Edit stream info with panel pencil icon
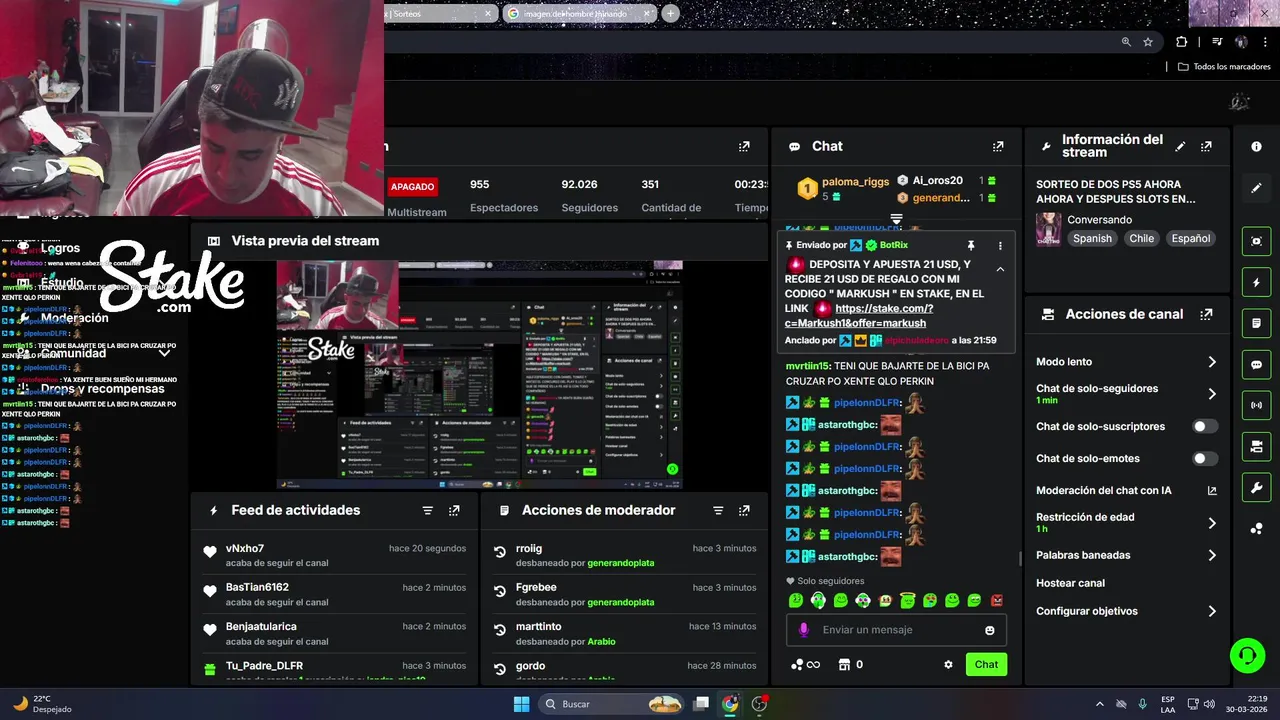Viewport: 1280px width, 720px height. 1180,146
